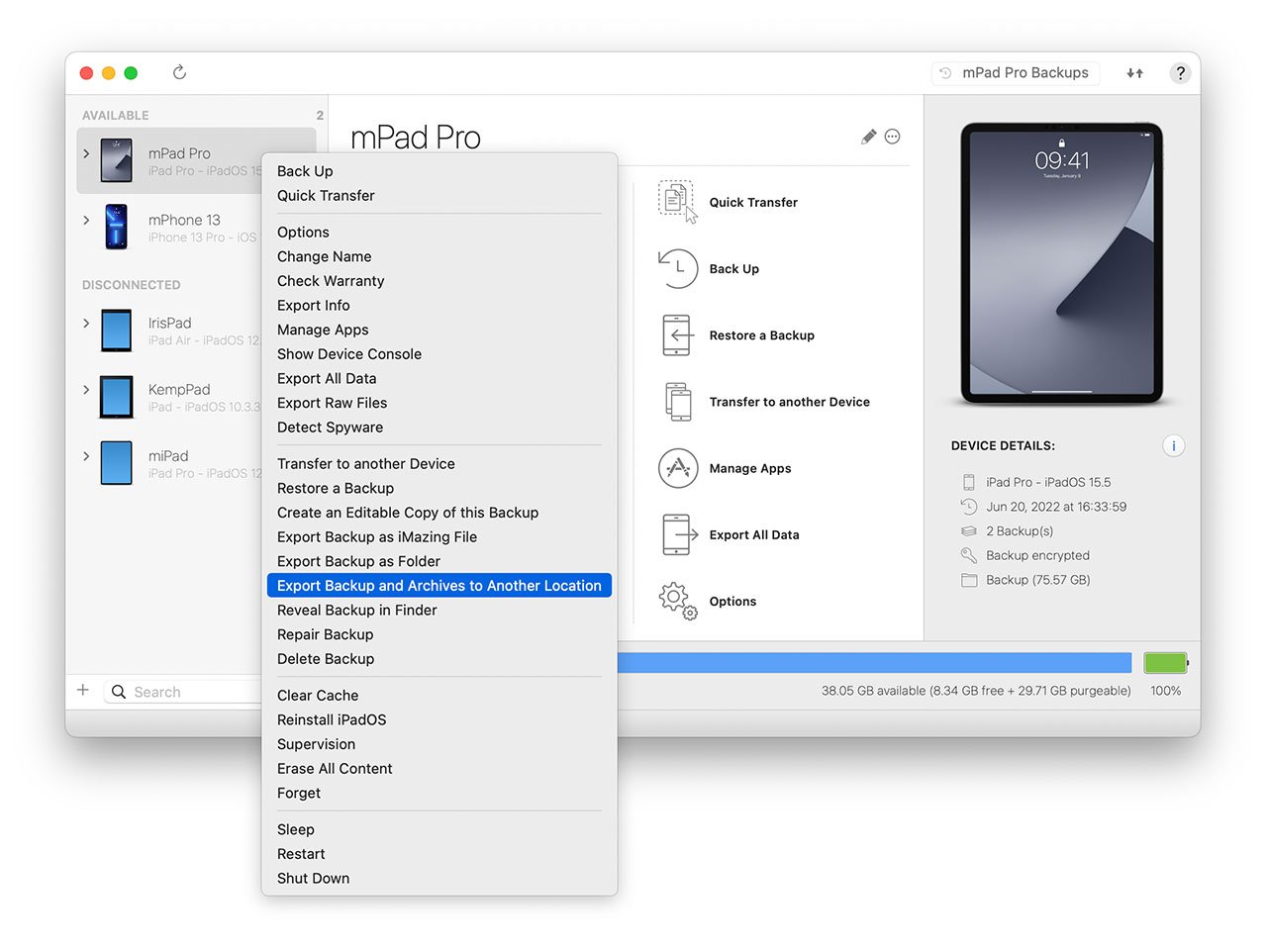The image size is (1267, 952).
Task: Open help with the question mark button
Action: (1180, 73)
